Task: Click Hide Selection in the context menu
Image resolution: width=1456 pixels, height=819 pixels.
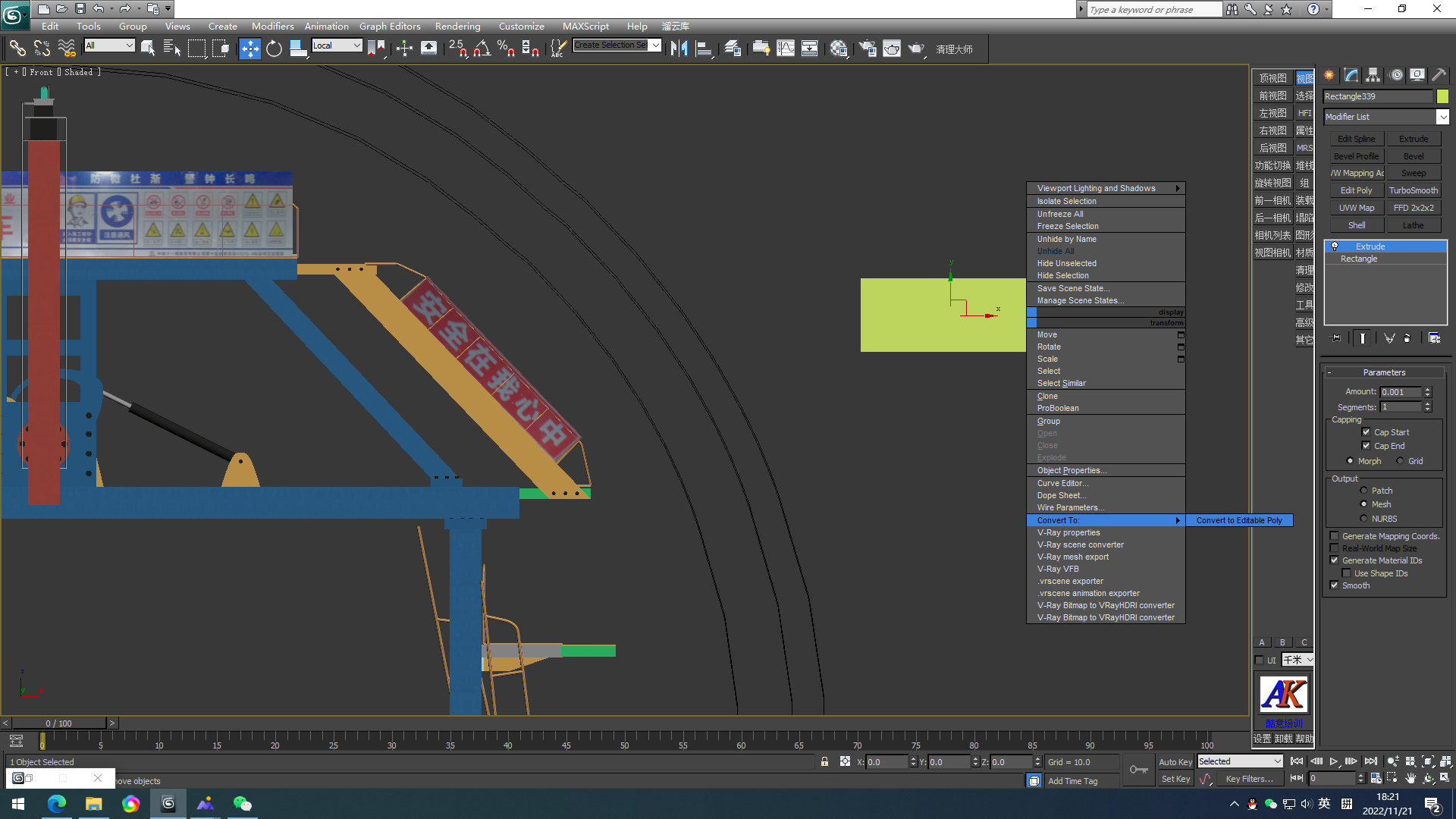Action: coord(1106,275)
